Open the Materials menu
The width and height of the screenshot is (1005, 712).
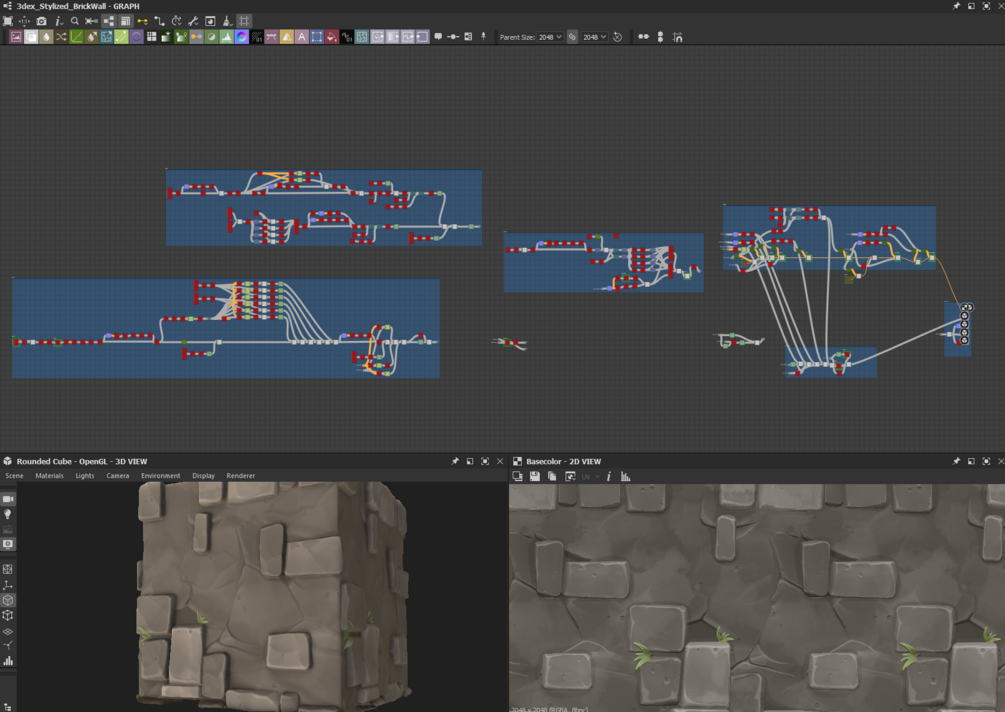coord(49,476)
